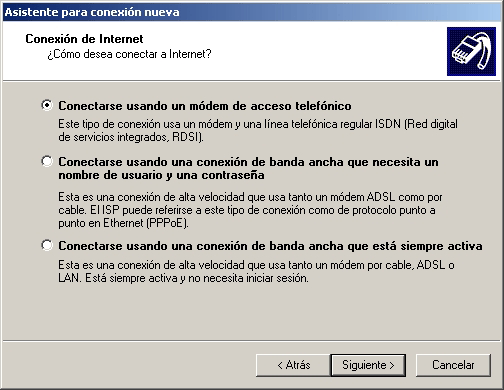Click 'LAN. Está siempre activa' description line
The image size is (504, 390).
click(183, 278)
